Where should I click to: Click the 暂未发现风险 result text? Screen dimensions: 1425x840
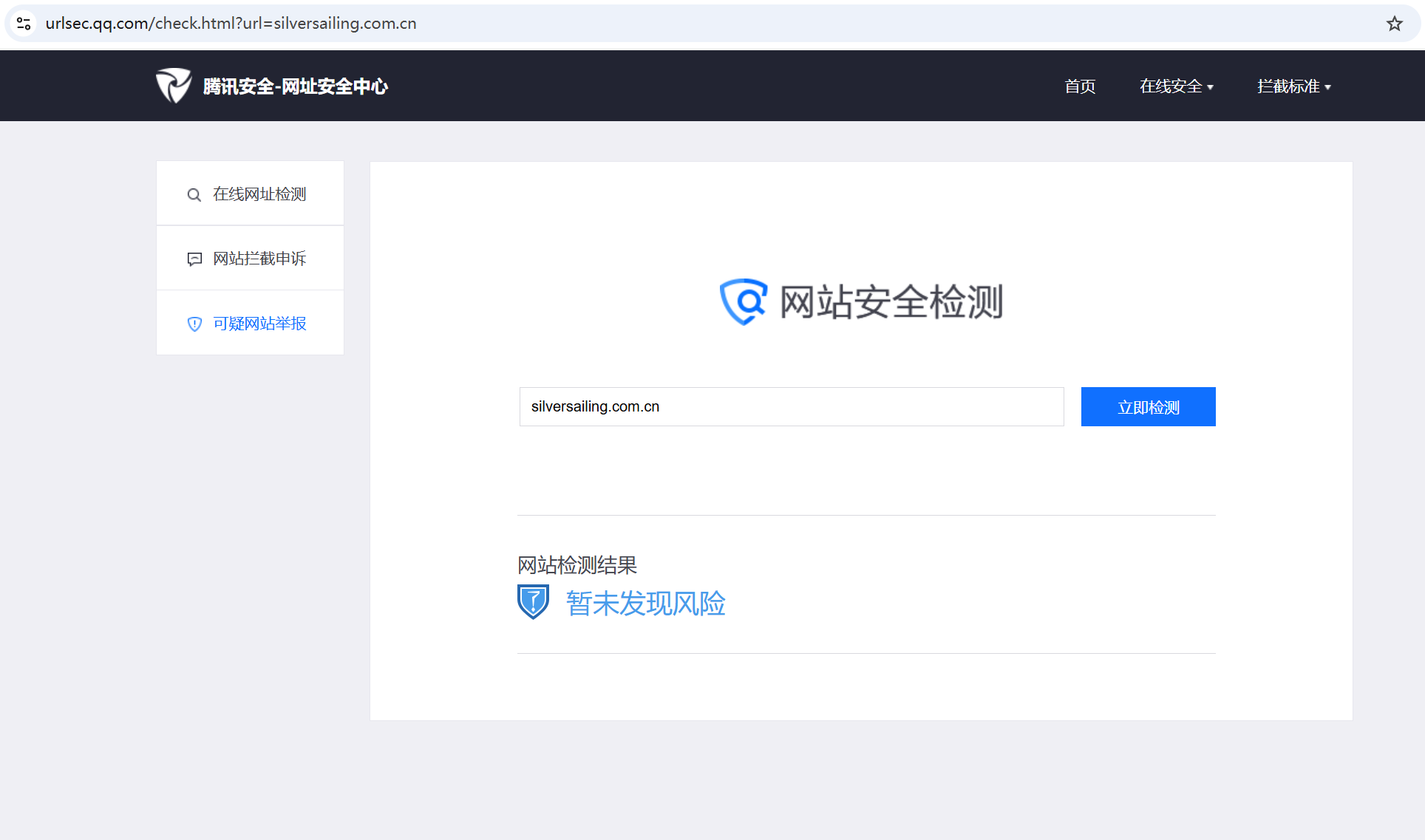(x=645, y=604)
